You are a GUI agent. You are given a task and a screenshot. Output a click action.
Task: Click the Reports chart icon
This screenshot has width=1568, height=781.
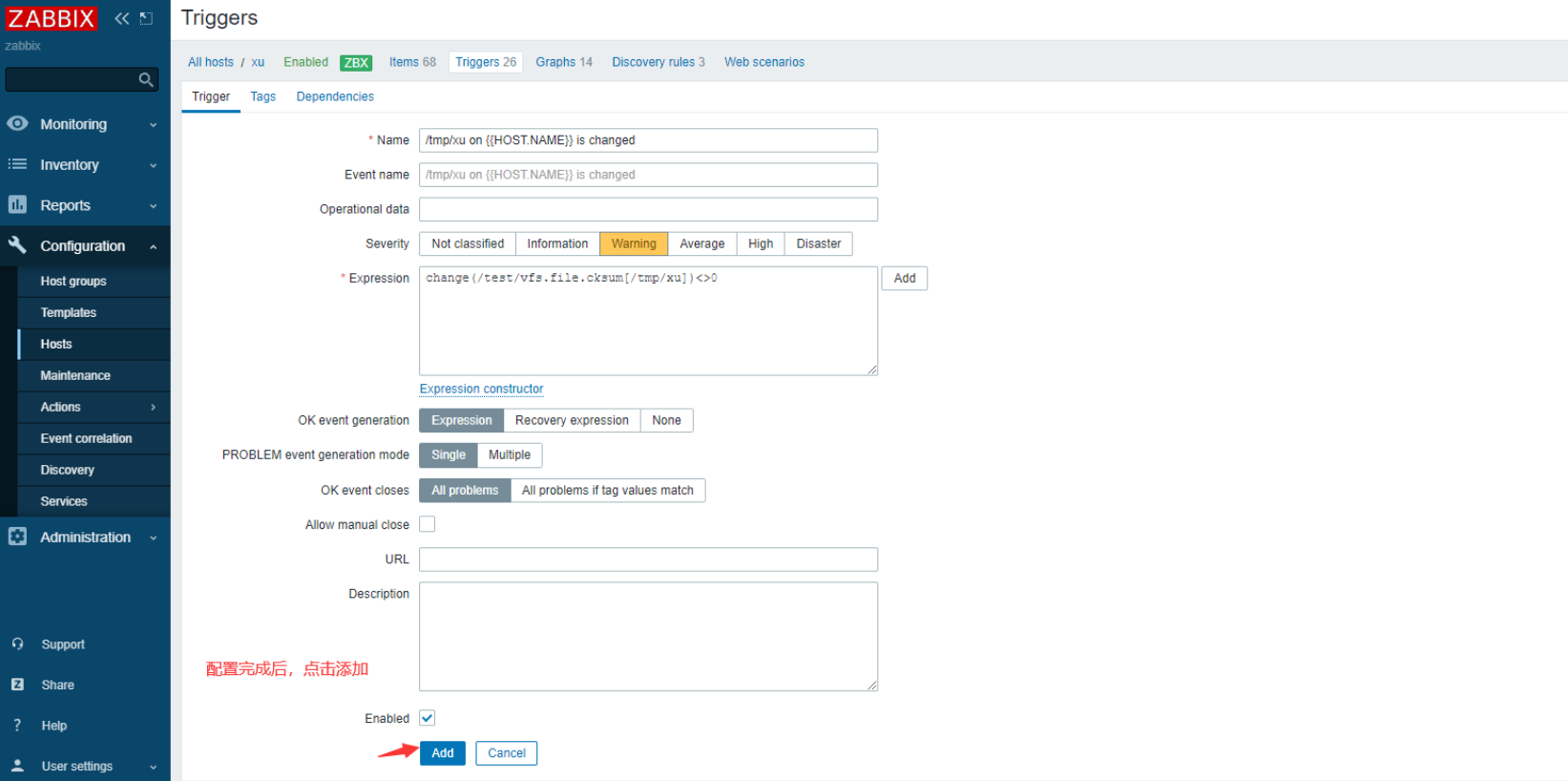(17, 204)
